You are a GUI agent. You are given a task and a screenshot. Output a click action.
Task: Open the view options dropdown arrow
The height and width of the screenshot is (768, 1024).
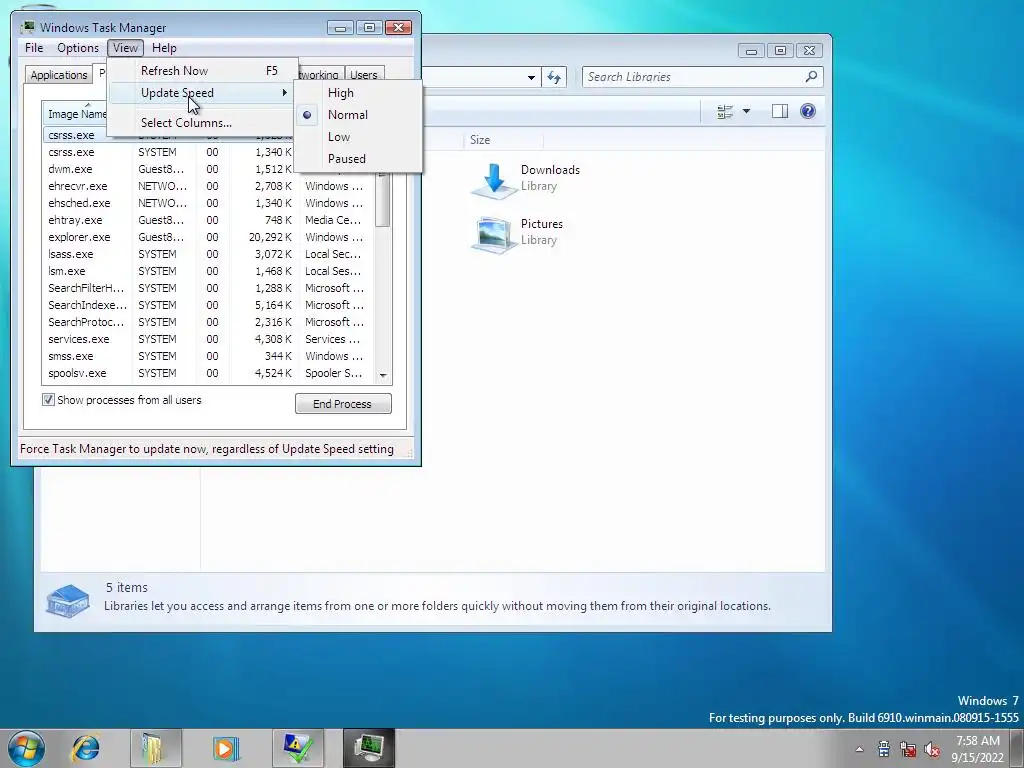tap(746, 112)
